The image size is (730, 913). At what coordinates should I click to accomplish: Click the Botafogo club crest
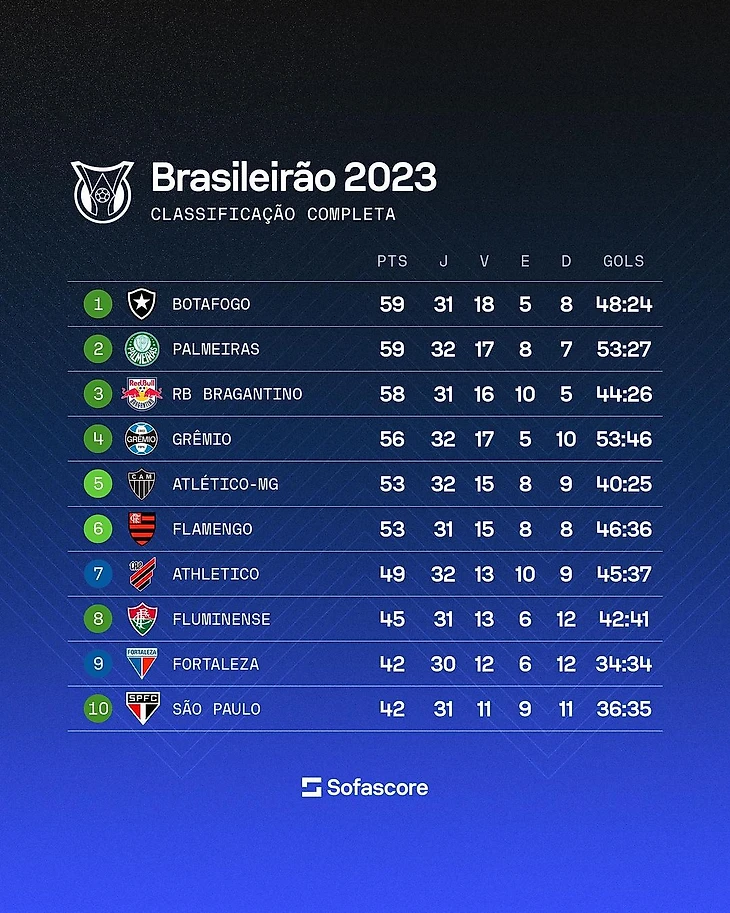141,304
